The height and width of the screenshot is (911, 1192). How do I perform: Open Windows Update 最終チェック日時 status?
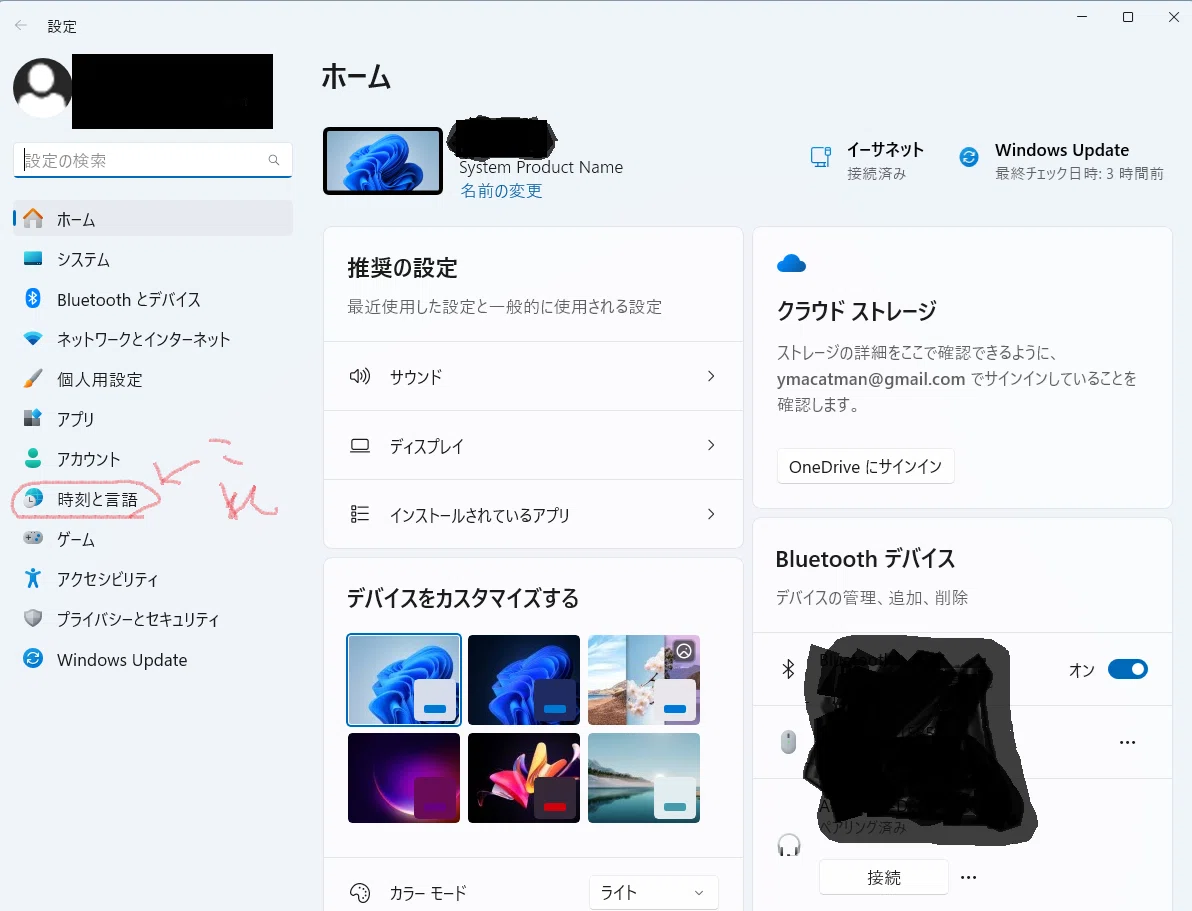tap(1061, 160)
